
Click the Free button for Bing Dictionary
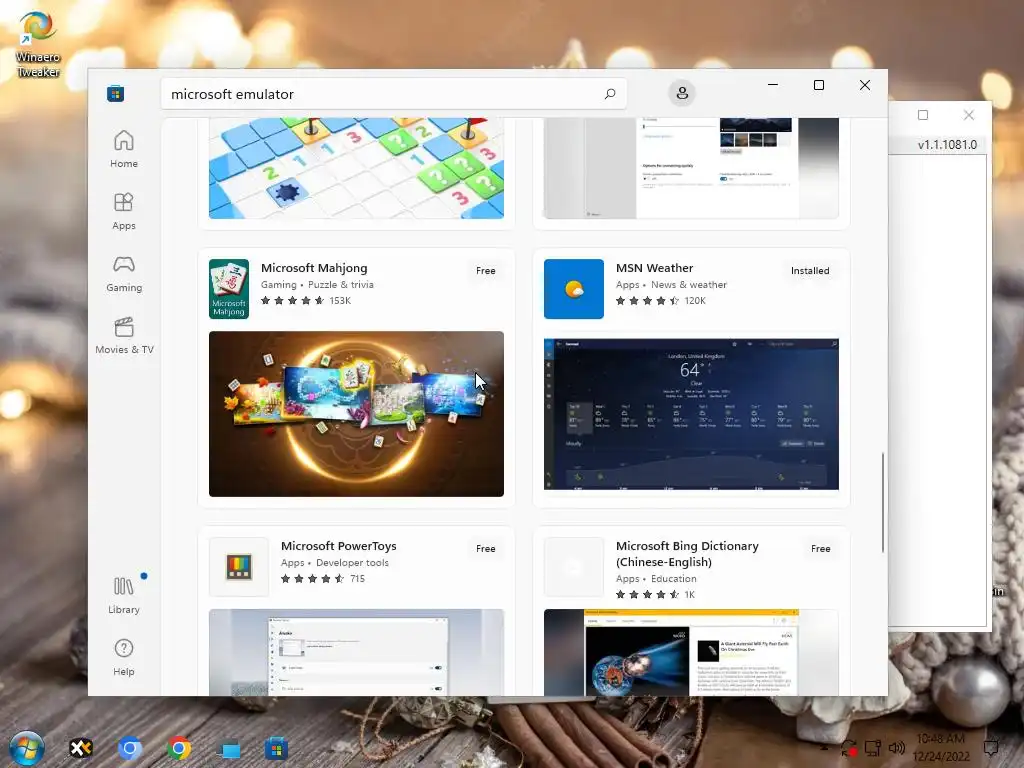820,549
